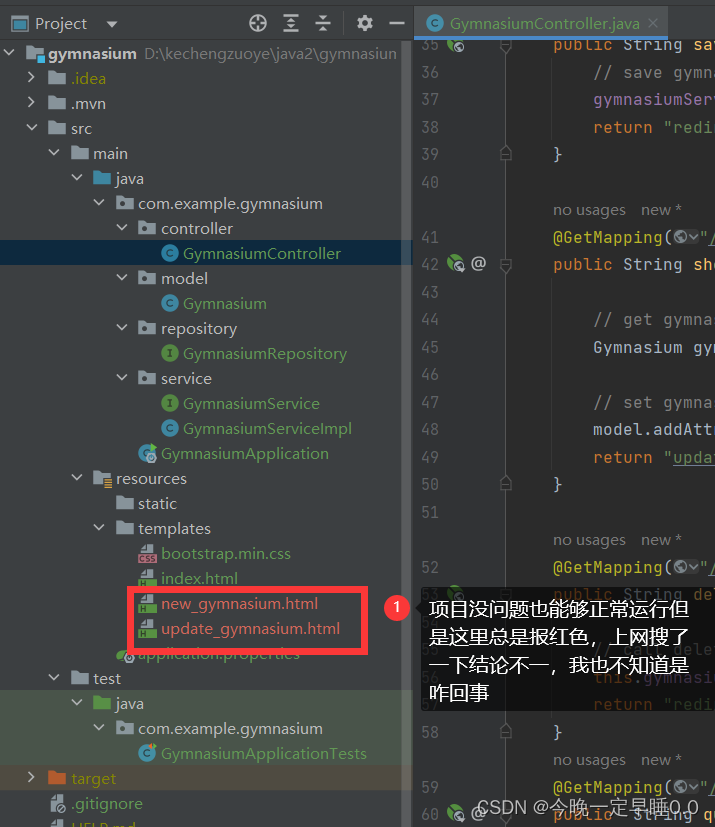Collapse the templates folder
Image resolution: width=715 pixels, height=827 pixels.
click(x=99, y=527)
